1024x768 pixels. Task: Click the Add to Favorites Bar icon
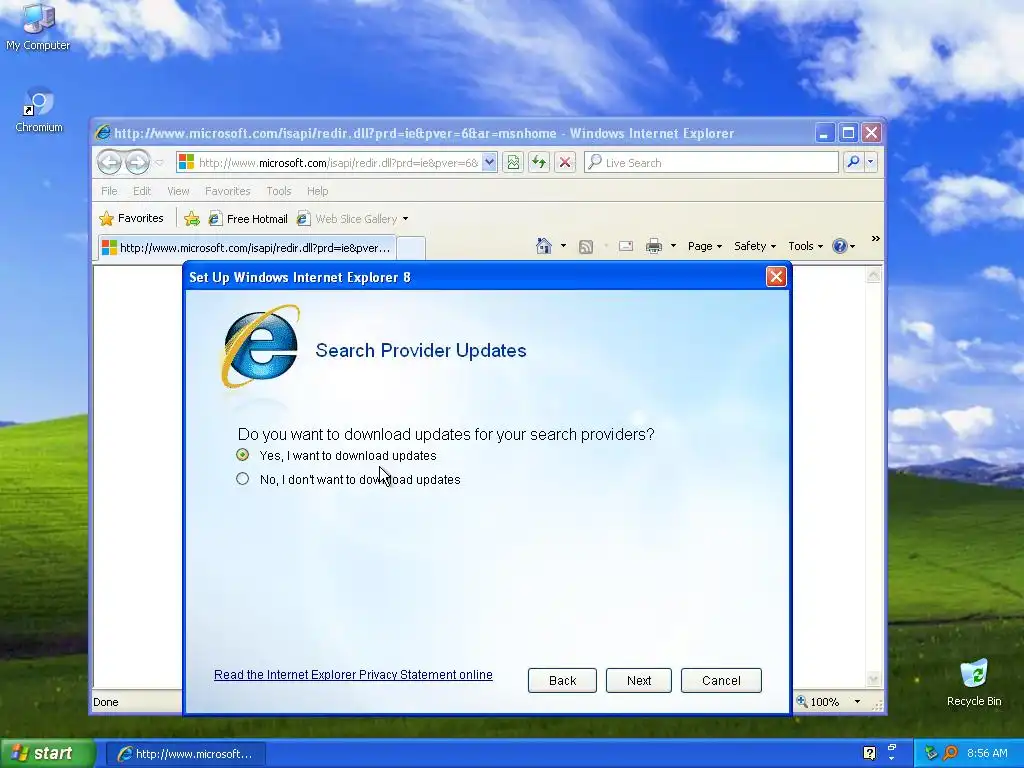click(191, 219)
